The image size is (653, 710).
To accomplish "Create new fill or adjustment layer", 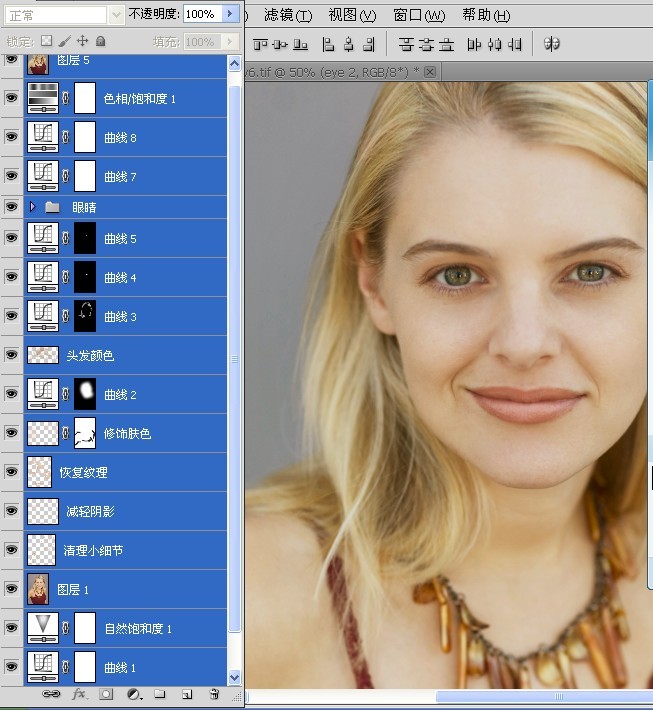I will 134,694.
